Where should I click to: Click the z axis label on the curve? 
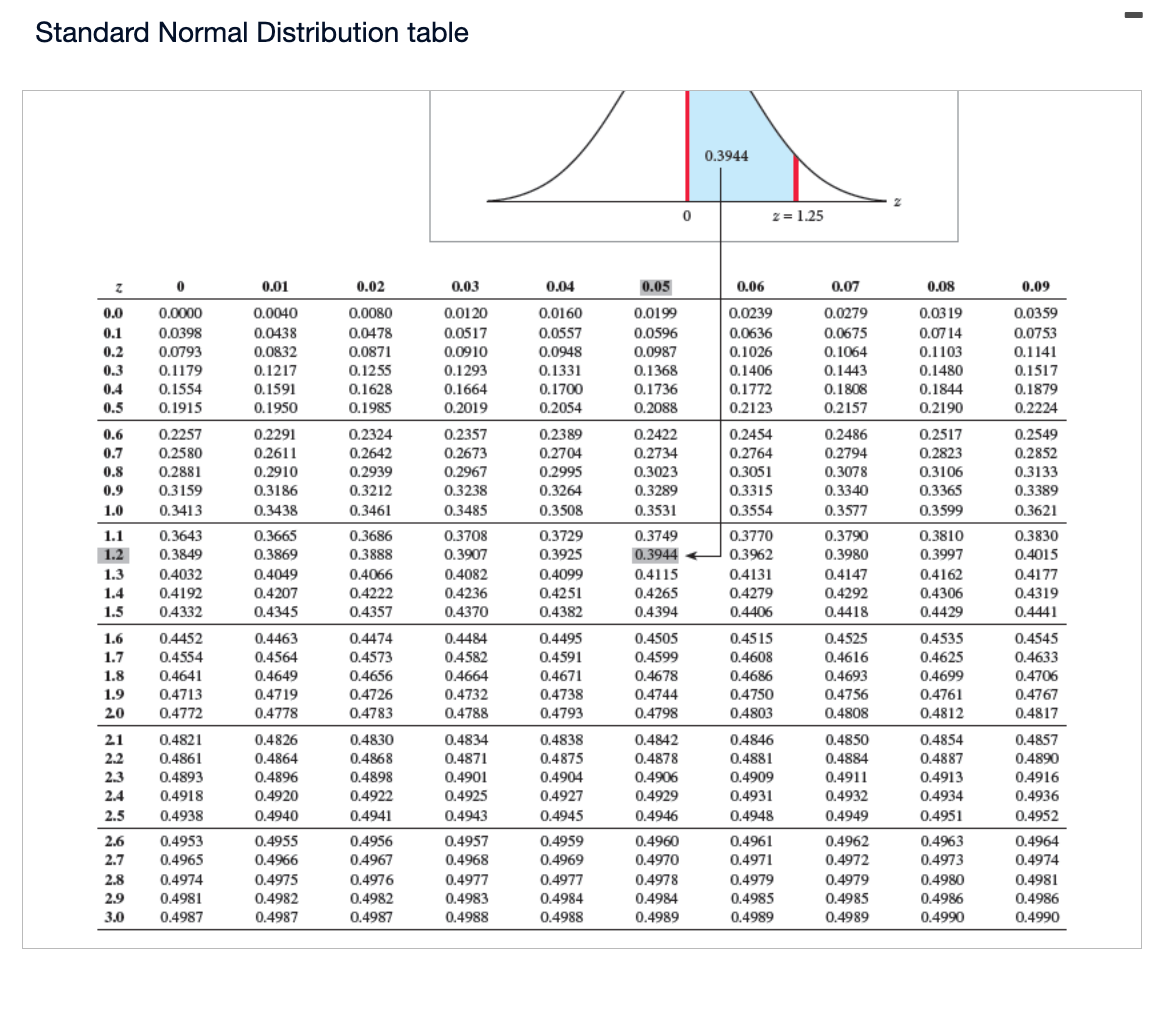coord(897,200)
